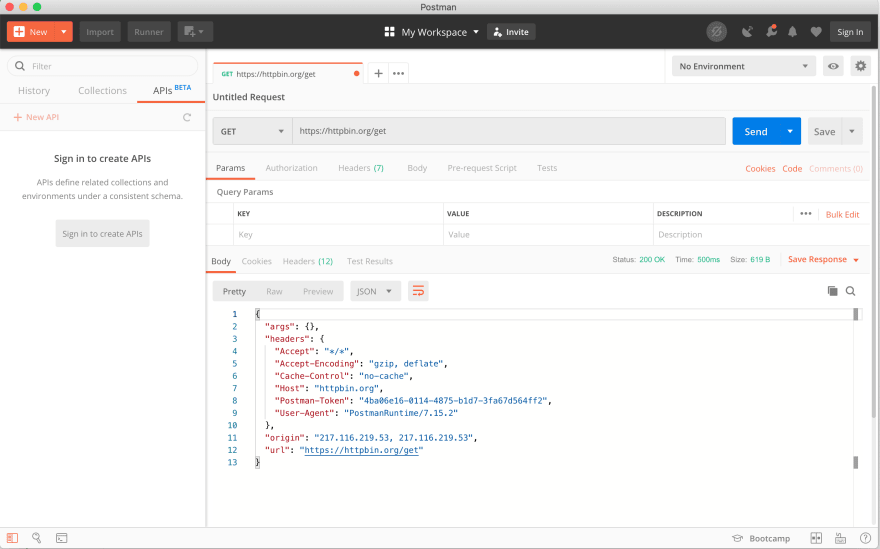Toggle the sidebar icon in status bar
880x549 pixels.
tap(12, 538)
